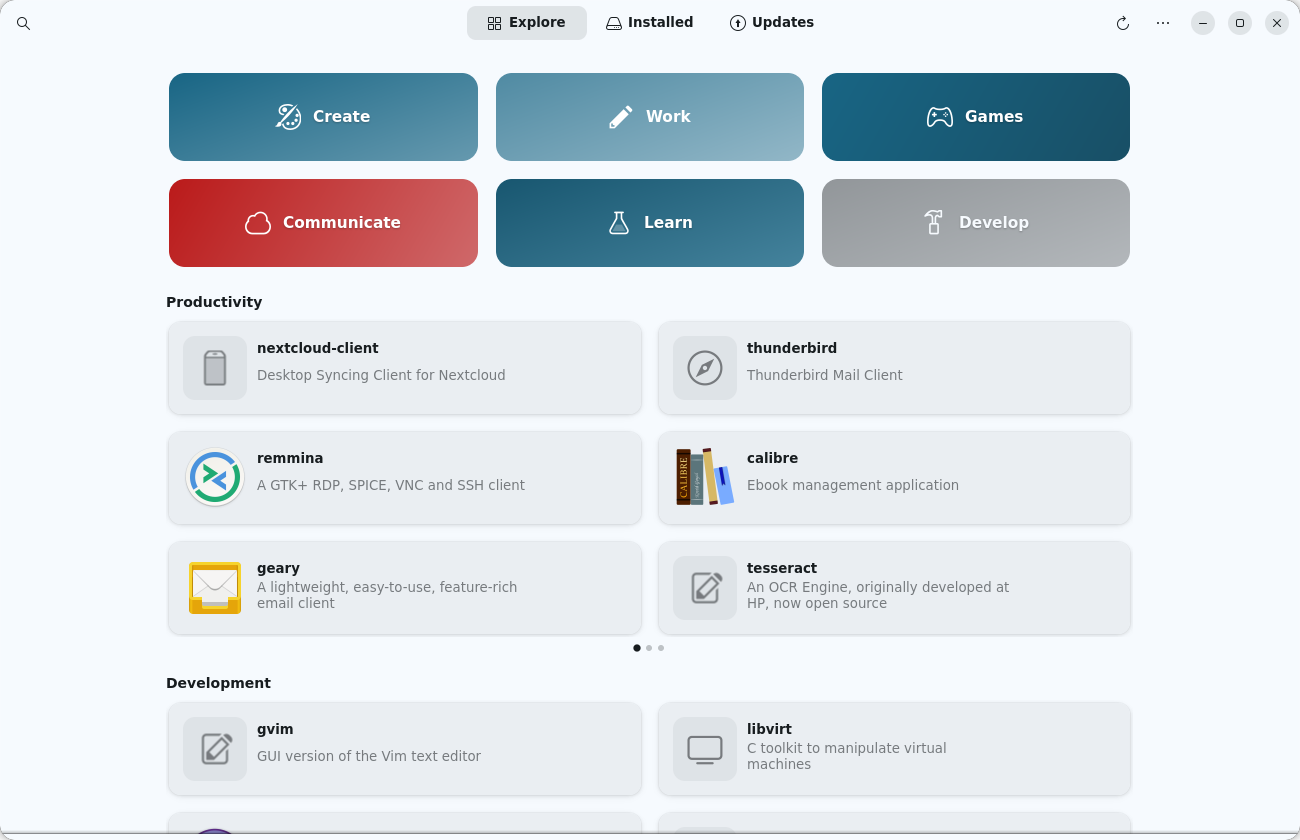
Task: Open the search icon in header
Action: [x=23, y=23]
